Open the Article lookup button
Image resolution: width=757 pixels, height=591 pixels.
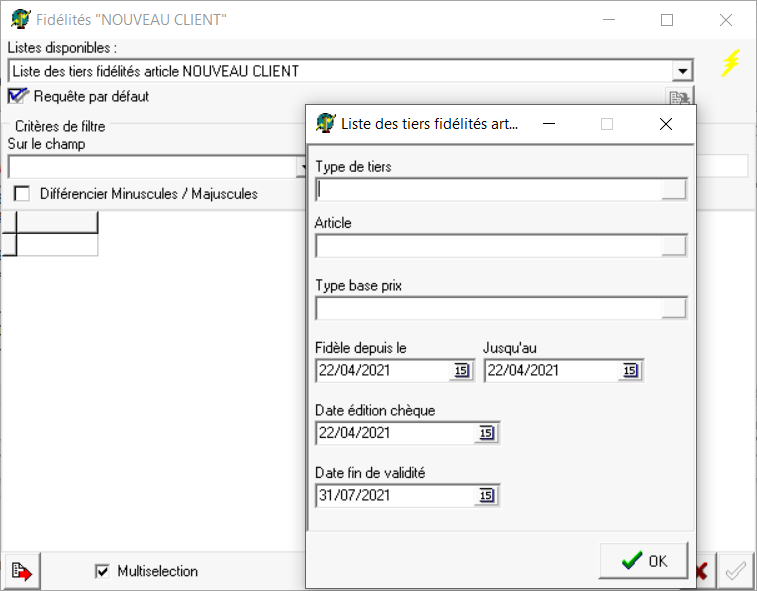(674, 246)
